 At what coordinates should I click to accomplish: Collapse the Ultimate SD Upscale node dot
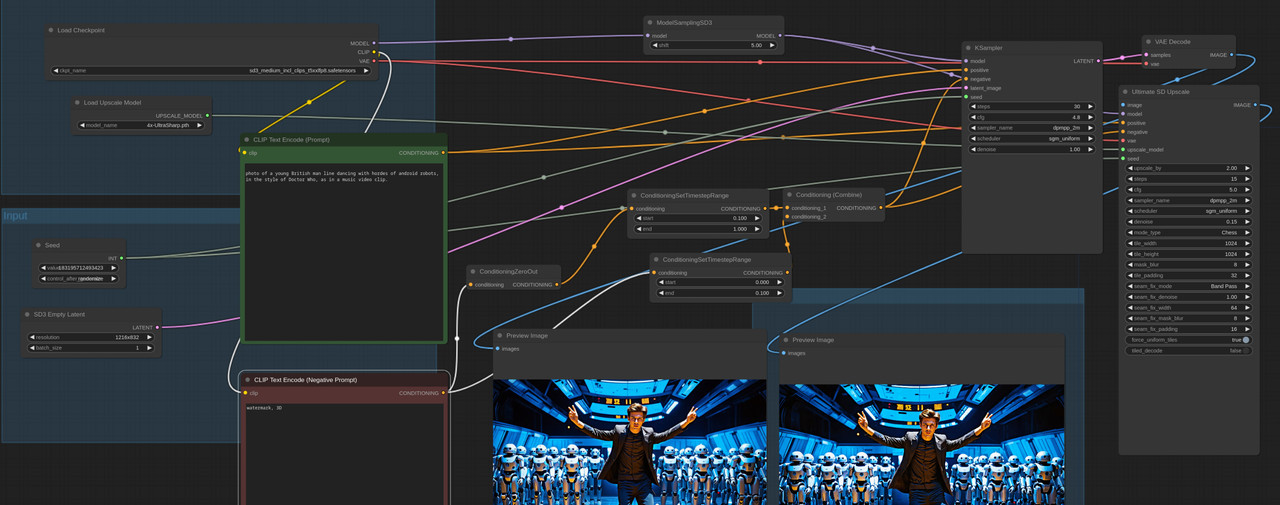tap(1125, 91)
